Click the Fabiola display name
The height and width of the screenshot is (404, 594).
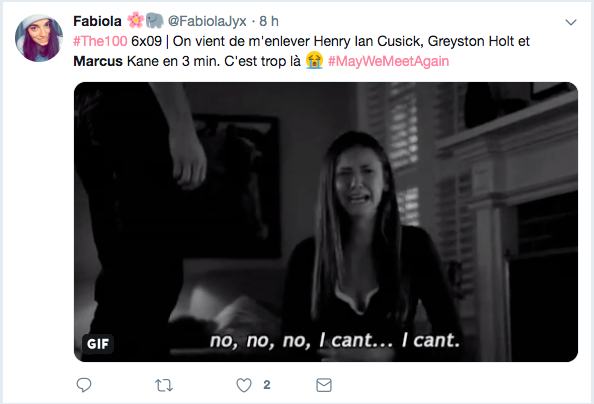point(97,21)
